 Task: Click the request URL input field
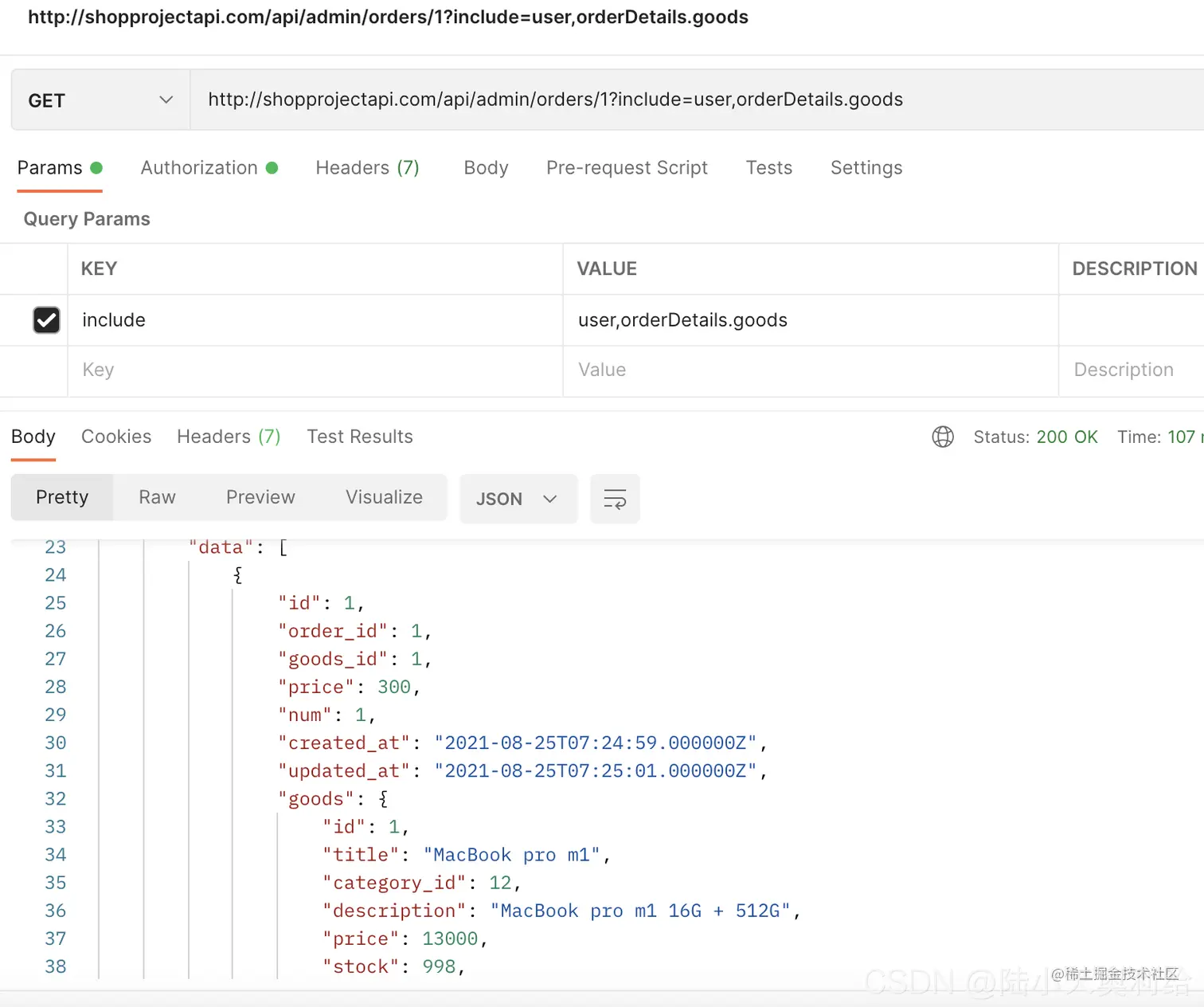pos(697,100)
